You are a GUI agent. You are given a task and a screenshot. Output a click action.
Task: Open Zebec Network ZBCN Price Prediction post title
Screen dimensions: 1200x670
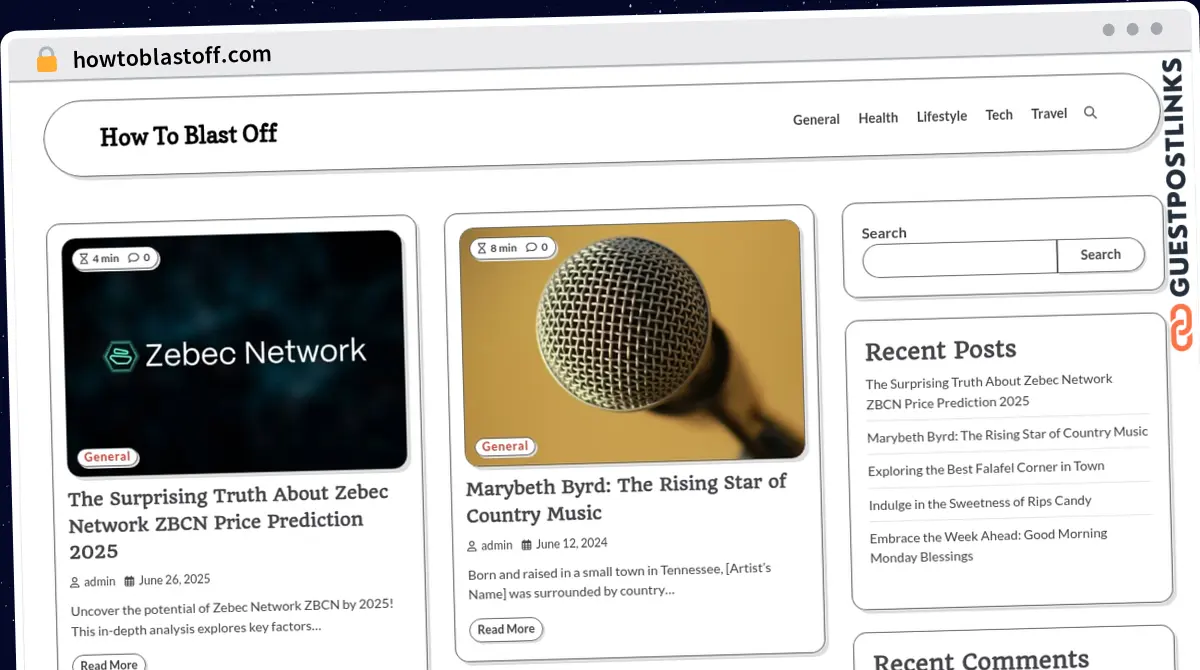229,522
